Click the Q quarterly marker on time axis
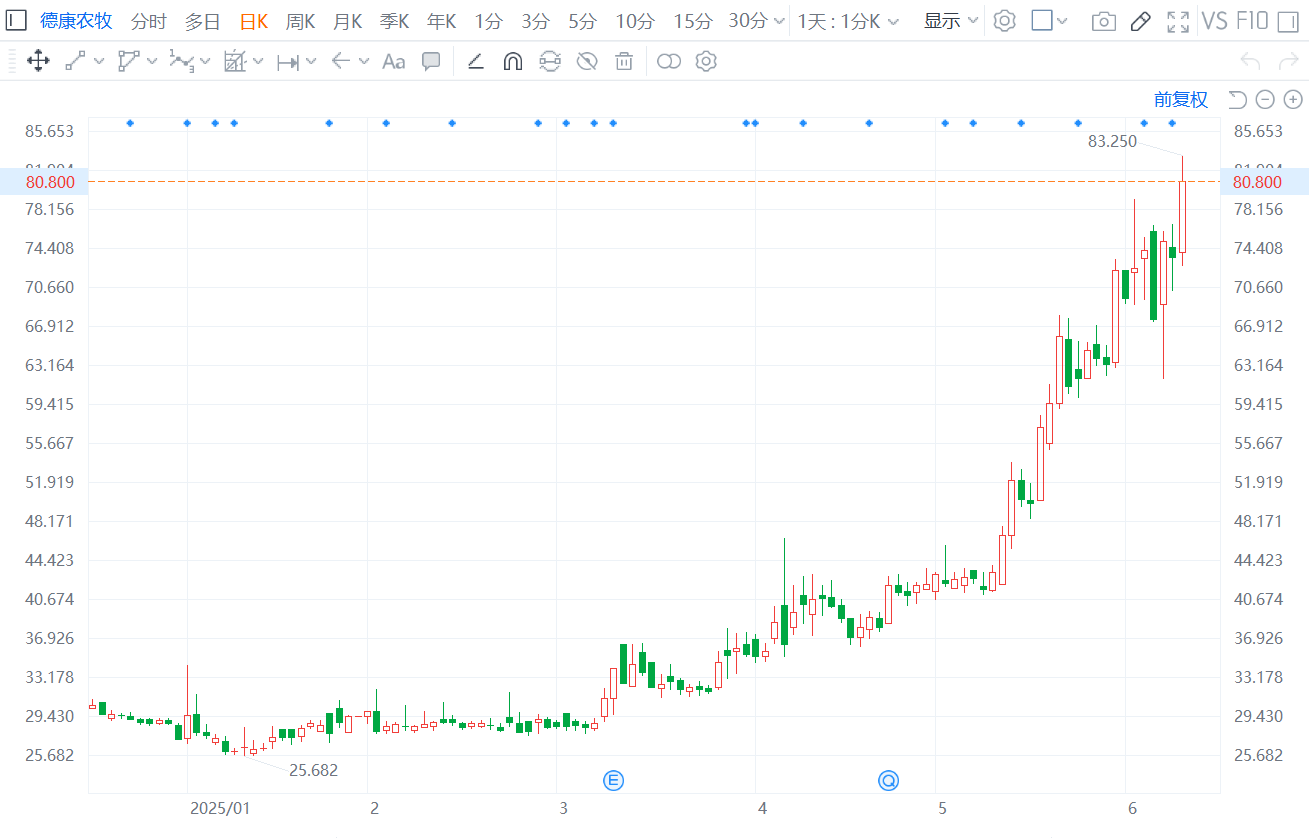Image resolution: width=1309 pixels, height=838 pixels. tap(888, 780)
